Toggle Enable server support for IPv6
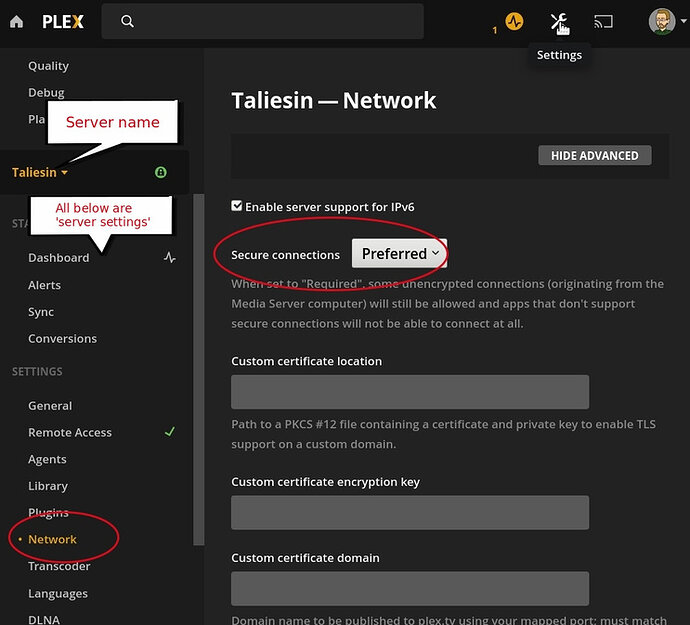Image resolution: width=690 pixels, height=625 pixels. tap(237, 206)
